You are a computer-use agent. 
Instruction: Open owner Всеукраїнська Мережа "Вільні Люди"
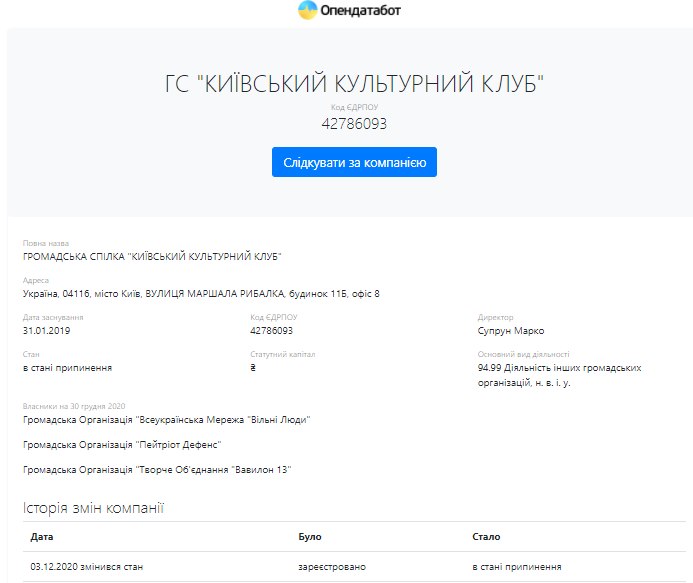click(166, 420)
